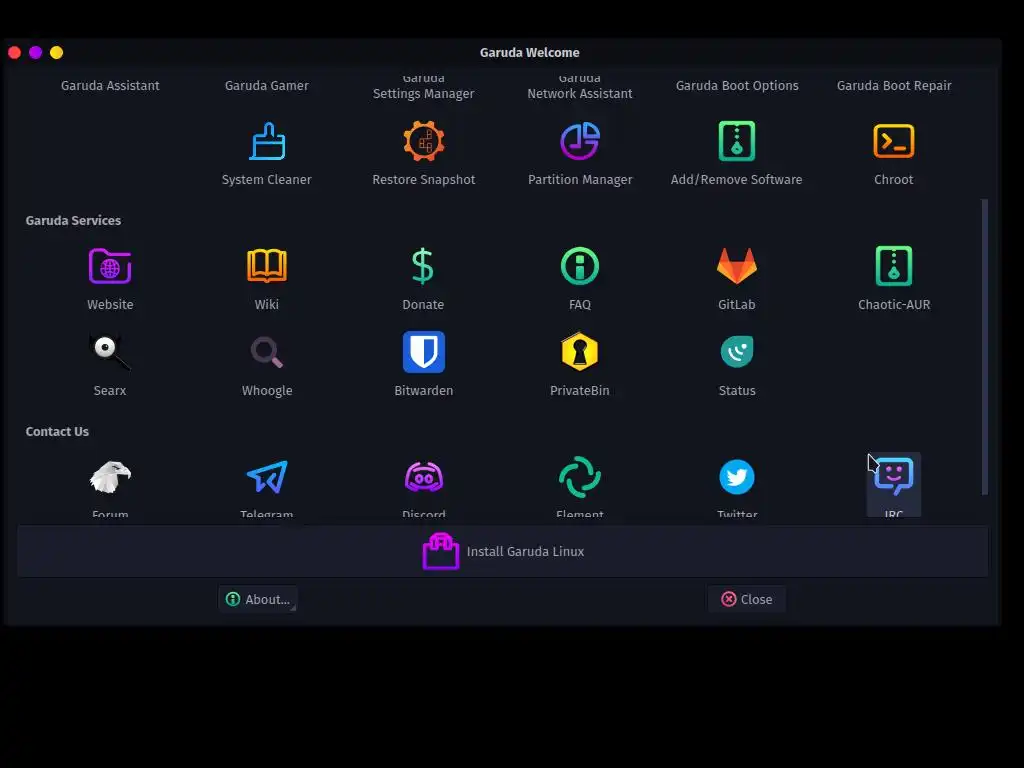Open the Twitter bird icon

click(737, 477)
